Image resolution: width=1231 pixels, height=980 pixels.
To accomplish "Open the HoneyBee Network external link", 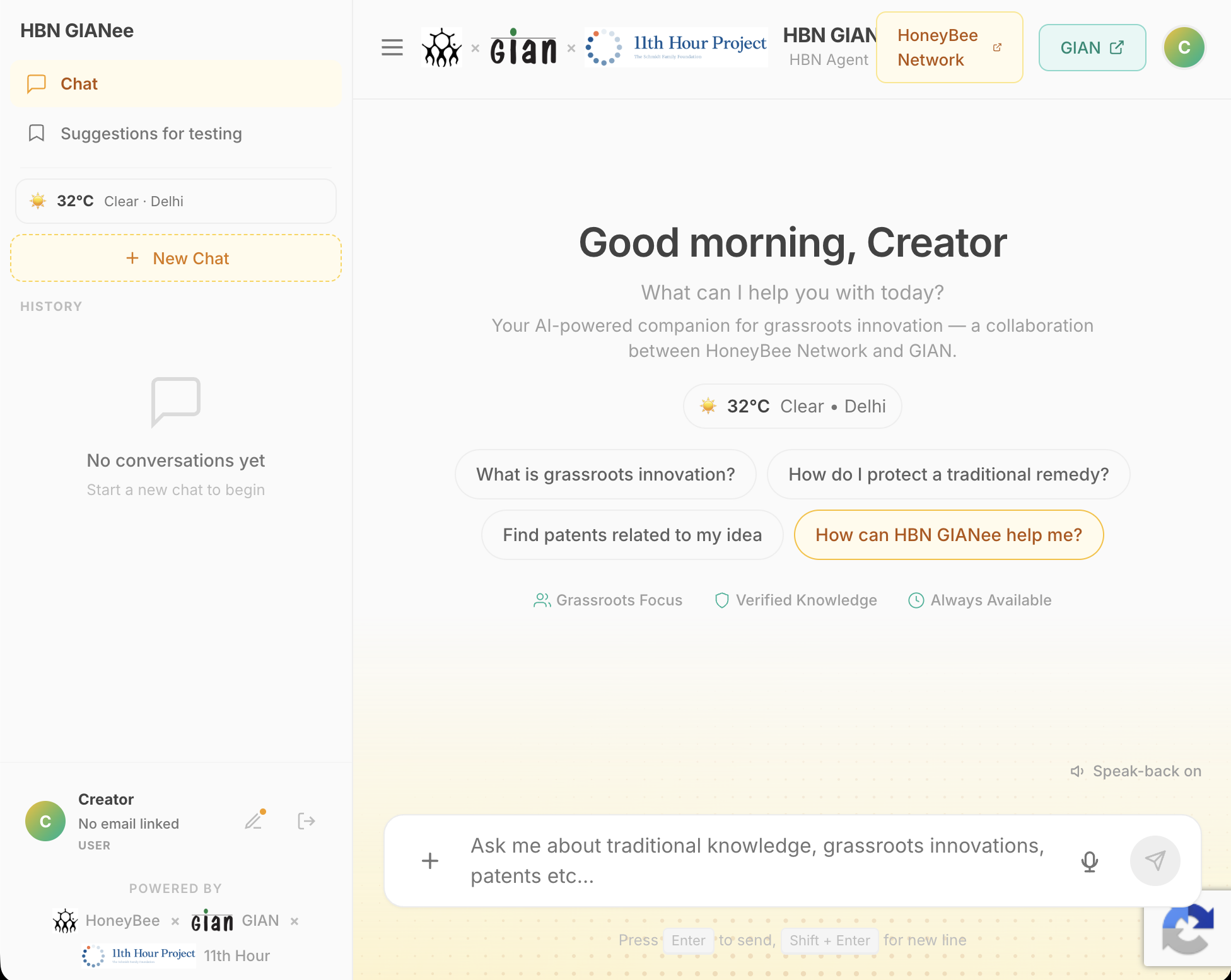I will coord(949,47).
